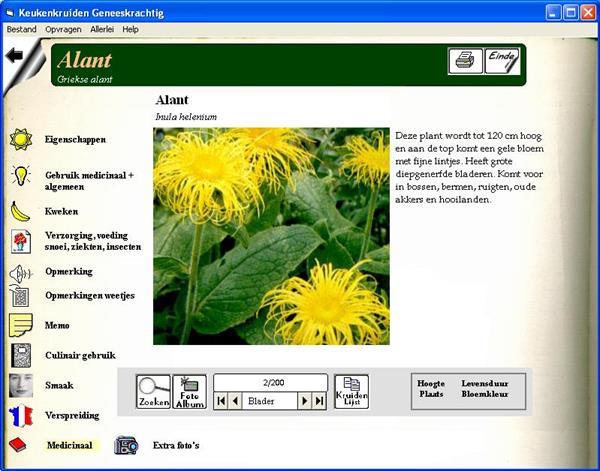Viewport: 600px width, 471px height.
Task: Open the Bestand menu
Action: 21,29
